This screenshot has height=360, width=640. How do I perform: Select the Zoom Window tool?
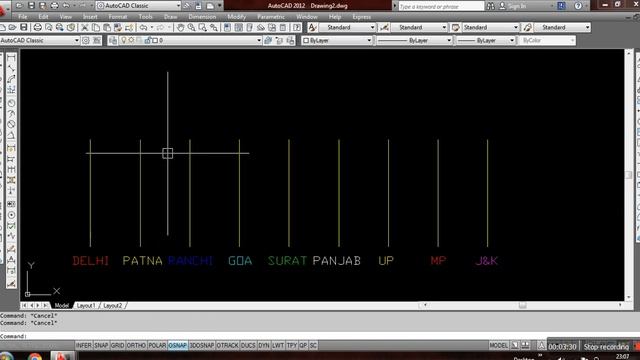coord(202,27)
